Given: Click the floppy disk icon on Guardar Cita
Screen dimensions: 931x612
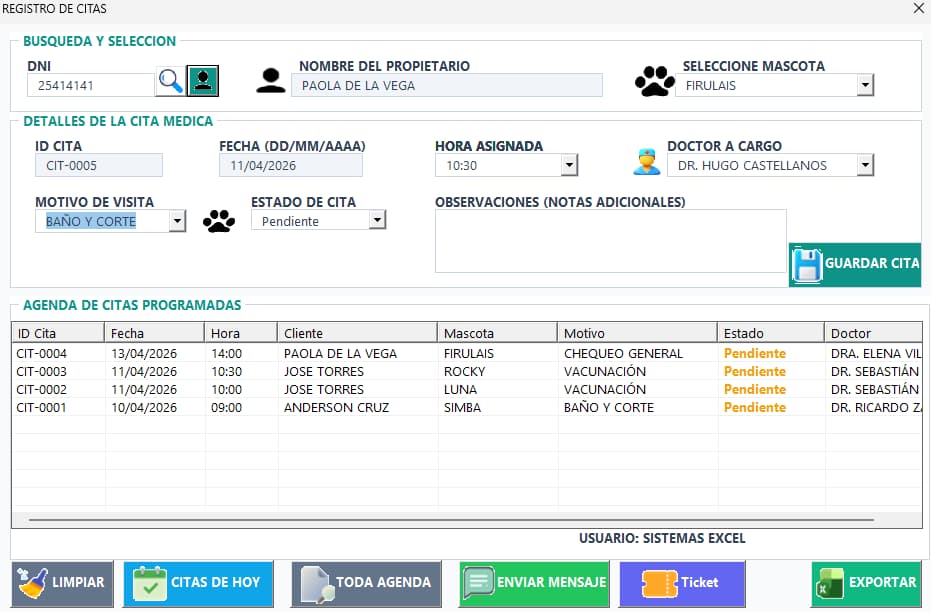Looking at the screenshot, I should tap(807, 264).
